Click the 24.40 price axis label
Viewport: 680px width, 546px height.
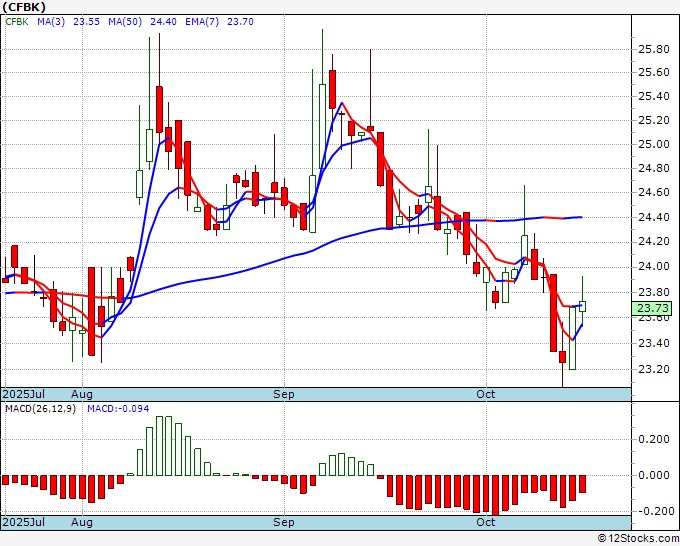click(x=654, y=217)
